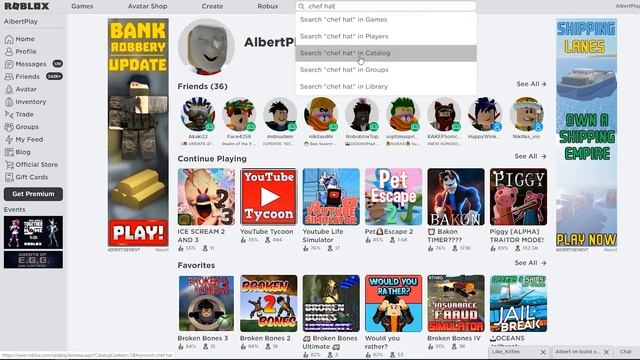The image size is (640, 360).
Task: Open the Chat tab
Action: 625,352
